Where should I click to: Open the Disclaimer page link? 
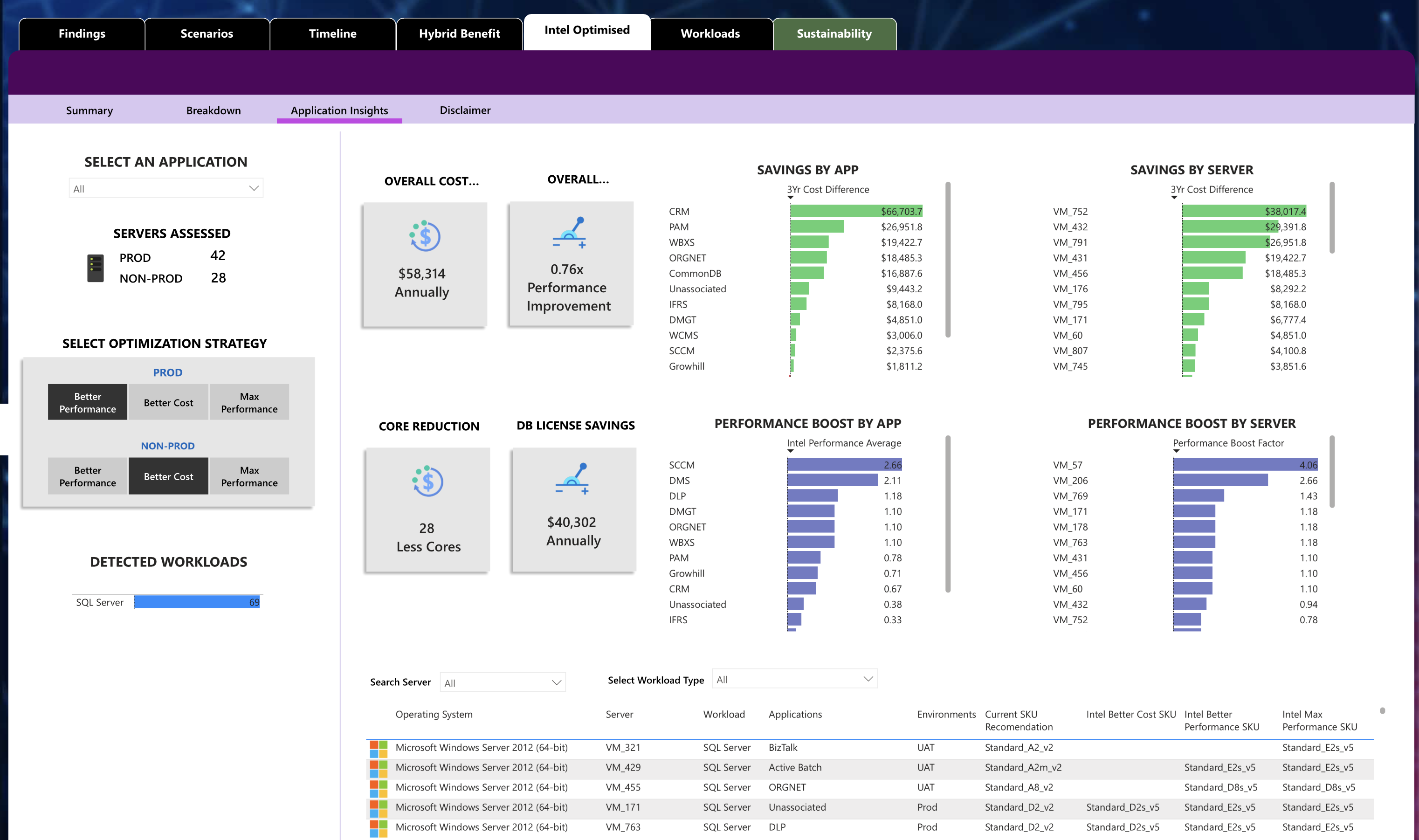click(465, 110)
